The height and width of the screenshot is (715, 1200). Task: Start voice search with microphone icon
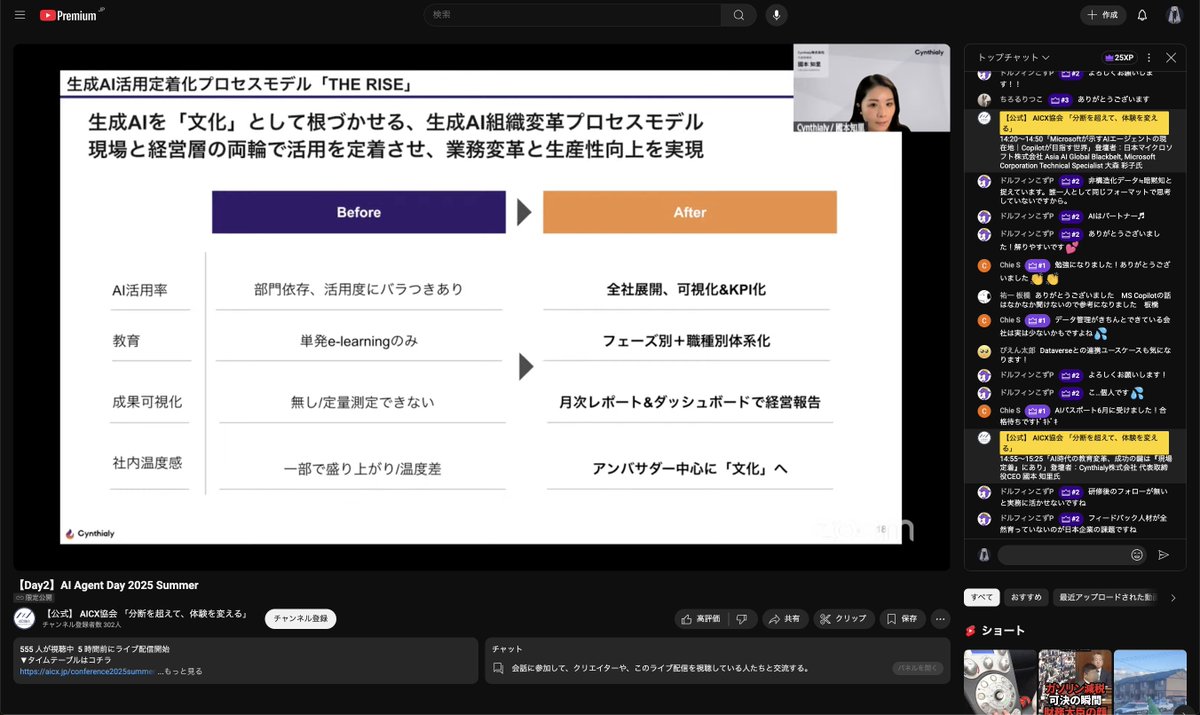[x=776, y=15]
